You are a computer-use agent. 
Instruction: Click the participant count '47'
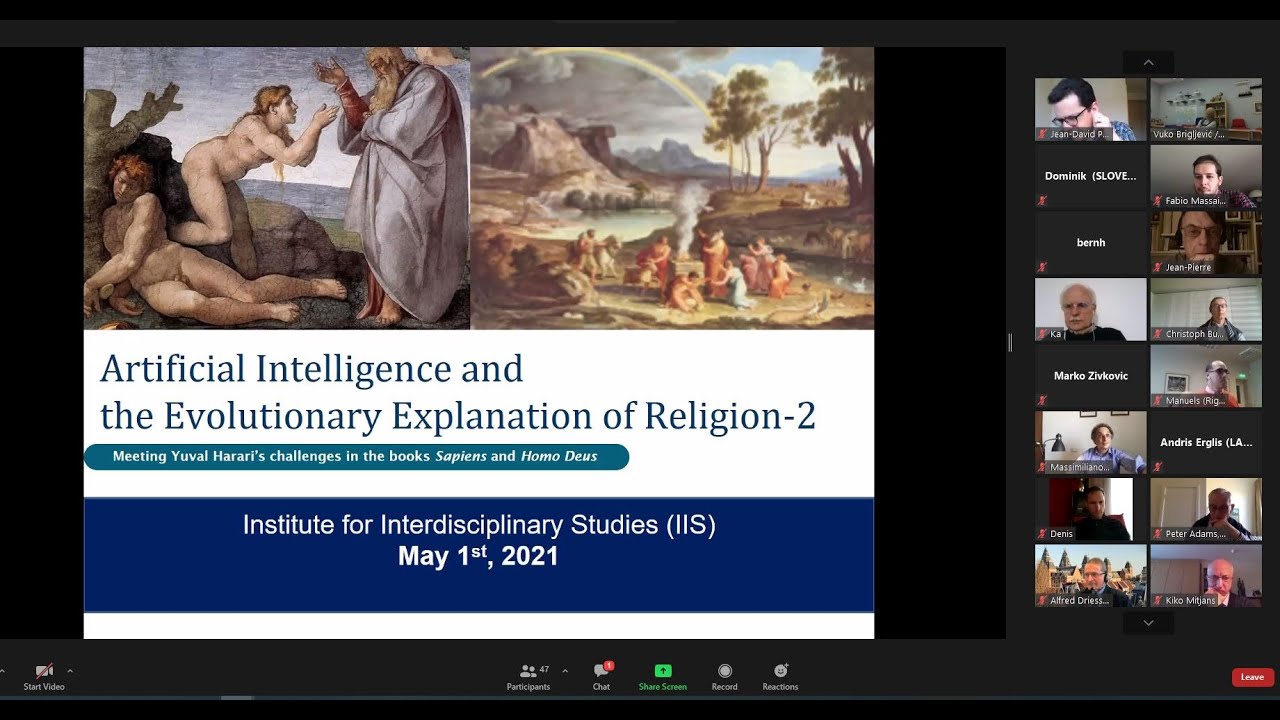(x=544, y=670)
